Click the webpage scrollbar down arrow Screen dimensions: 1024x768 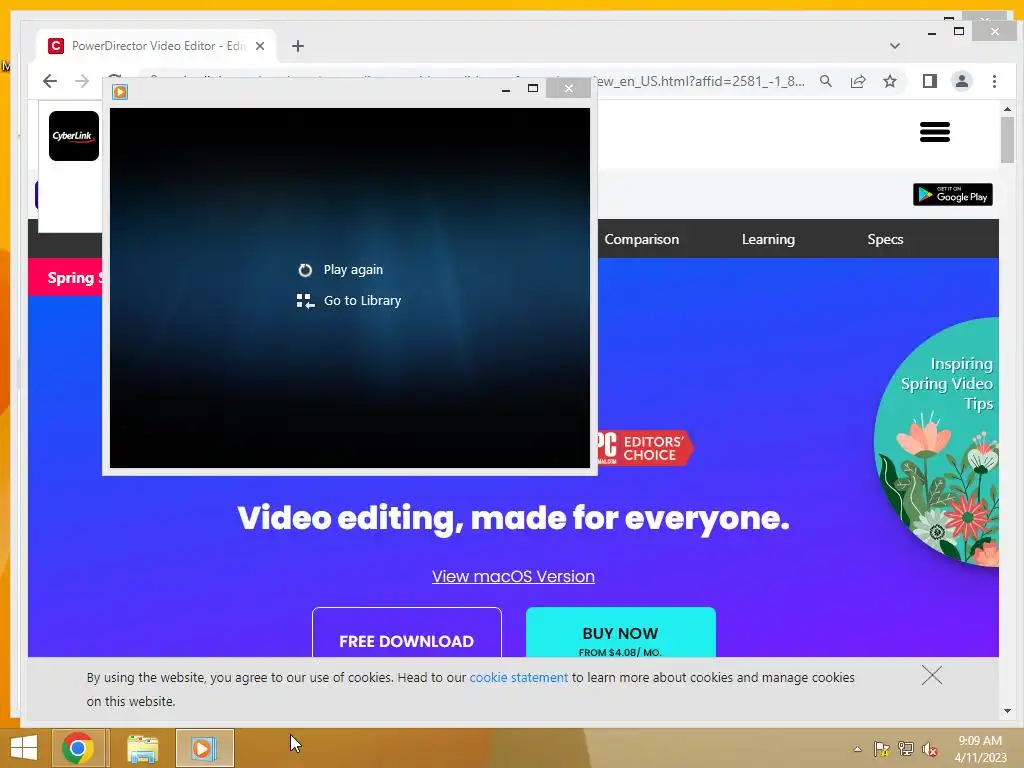coord(1007,711)
